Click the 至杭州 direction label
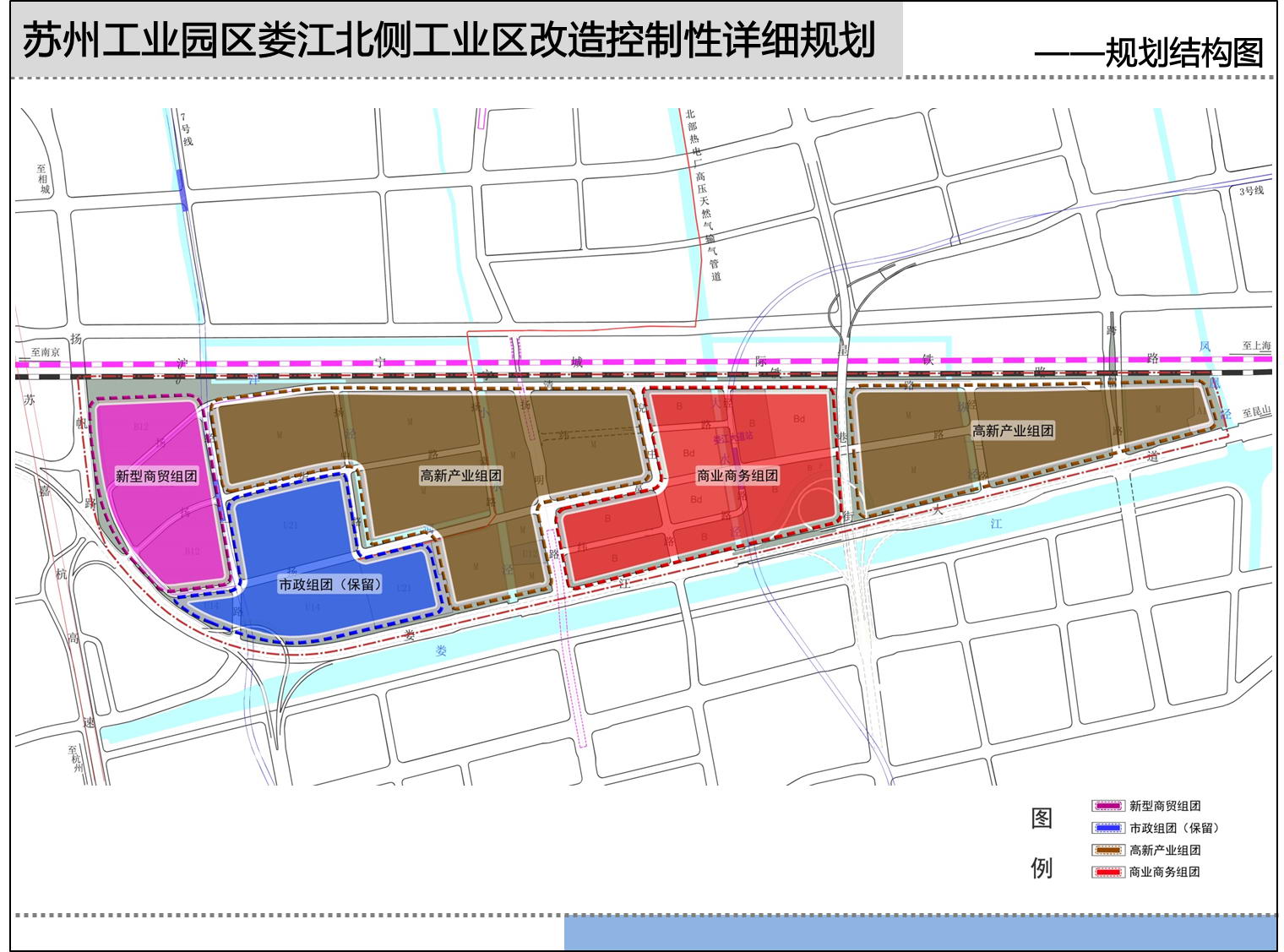This screenshot has width=1284, height=952. pyautogui.click(x=75, y=760)
